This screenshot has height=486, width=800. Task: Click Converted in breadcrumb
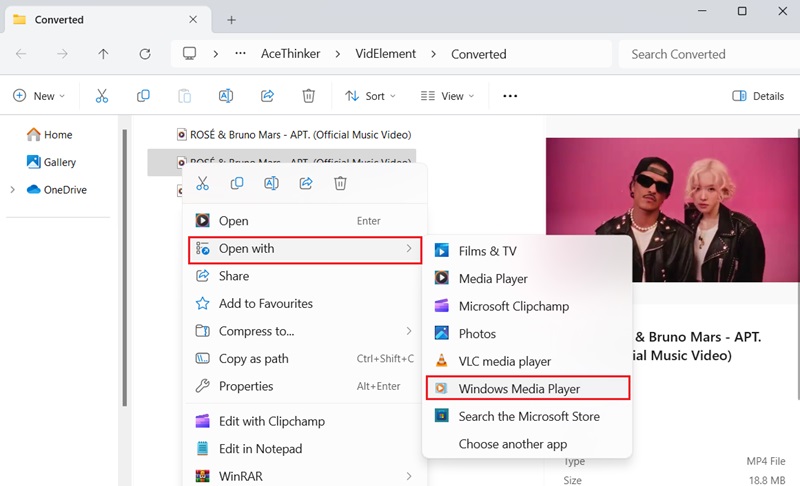tap(479, 54)
